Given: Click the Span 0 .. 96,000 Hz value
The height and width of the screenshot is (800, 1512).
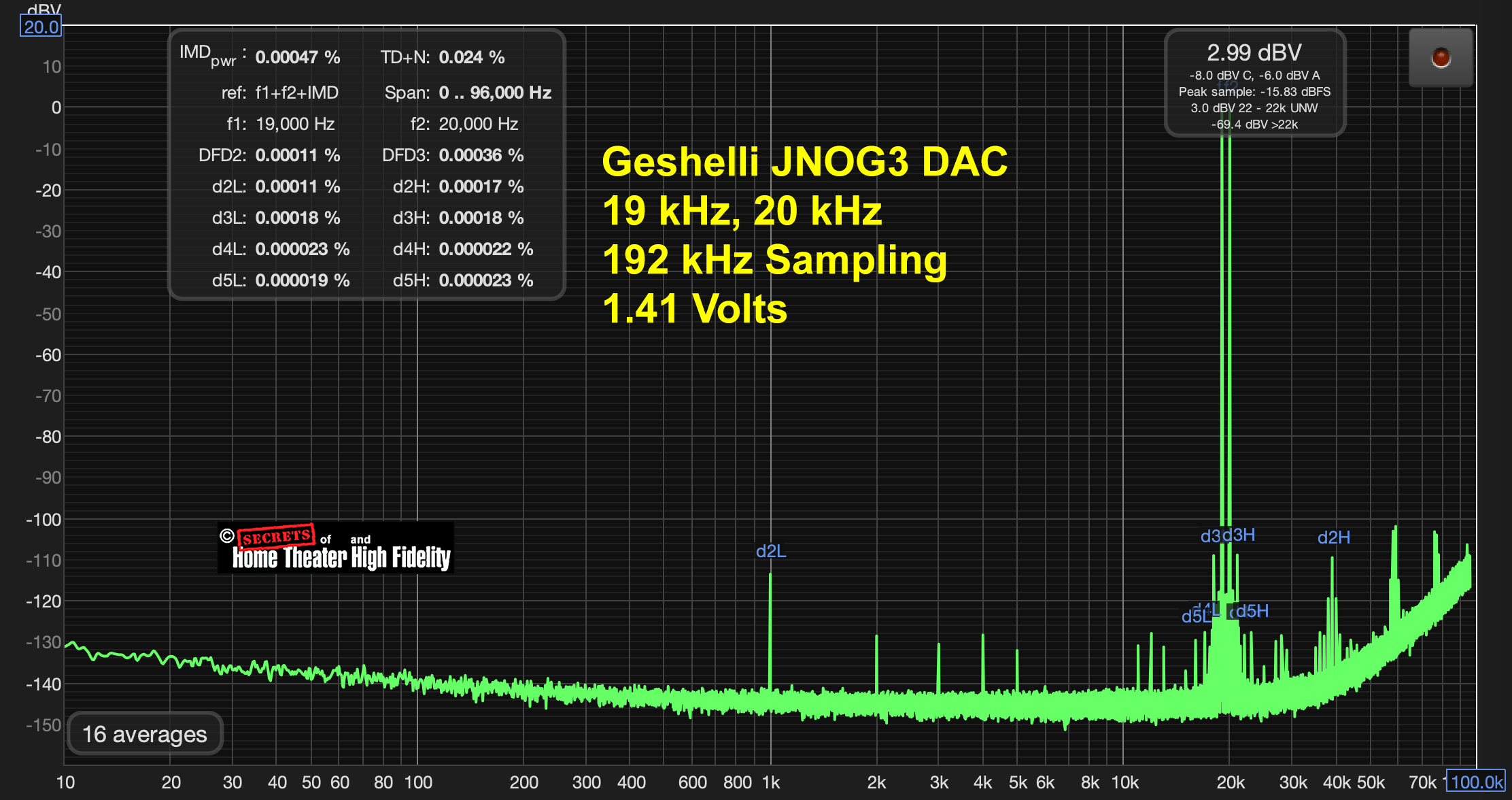Looking at the screenshot, I should [x=495, y=93].
